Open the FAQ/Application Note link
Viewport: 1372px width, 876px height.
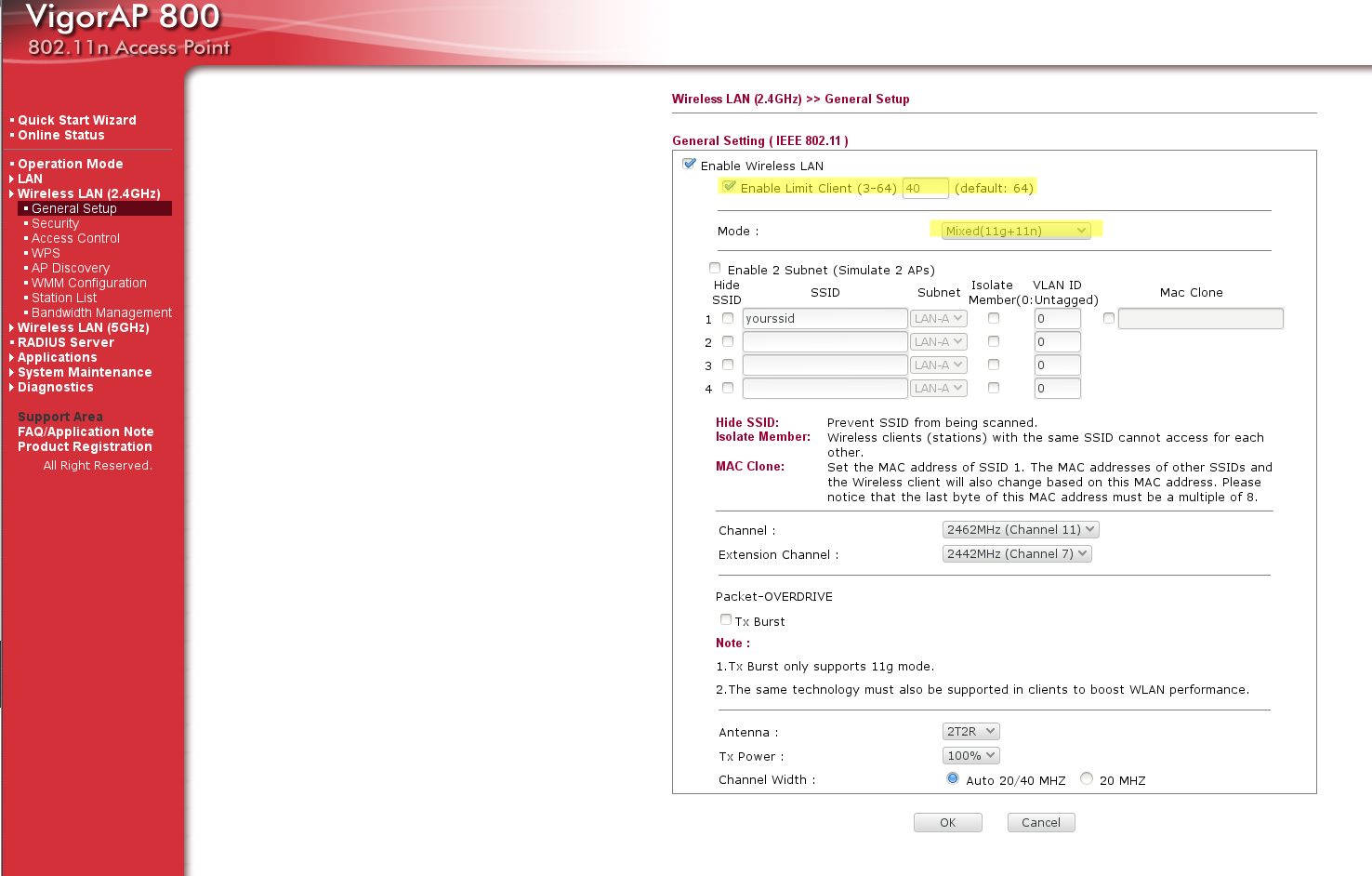86,431
